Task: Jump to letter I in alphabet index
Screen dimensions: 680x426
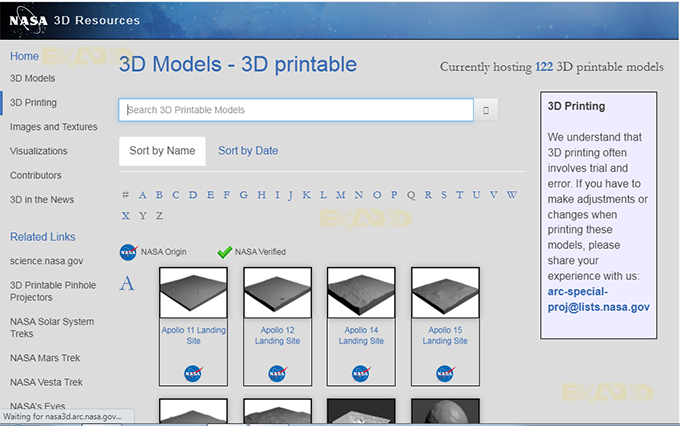Action: pos(277,195)
